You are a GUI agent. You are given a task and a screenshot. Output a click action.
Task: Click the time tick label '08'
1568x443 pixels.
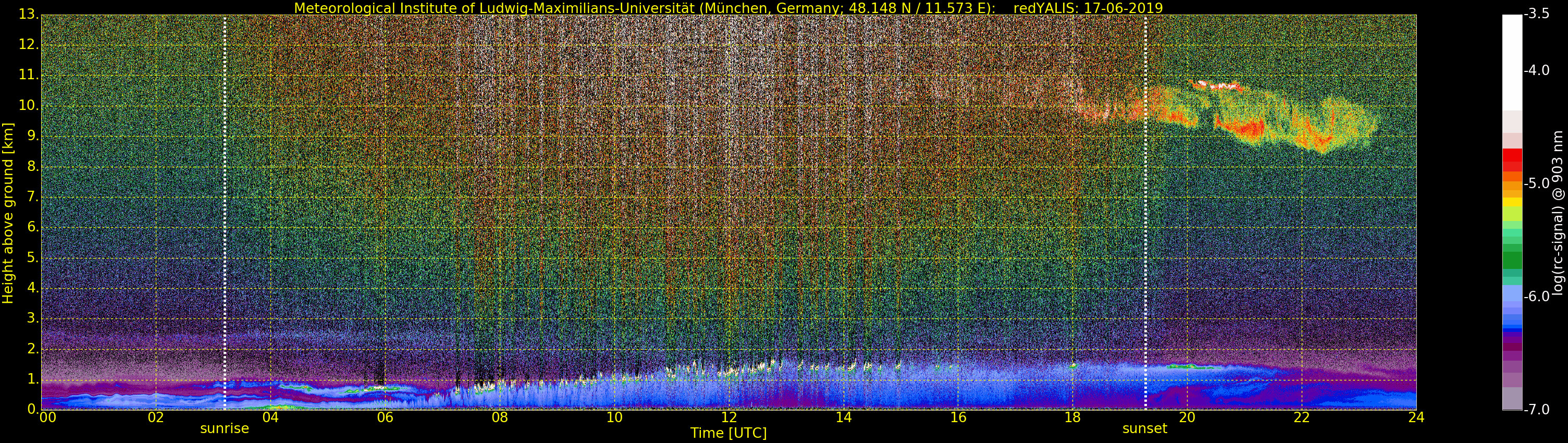(x=500, y=417)
